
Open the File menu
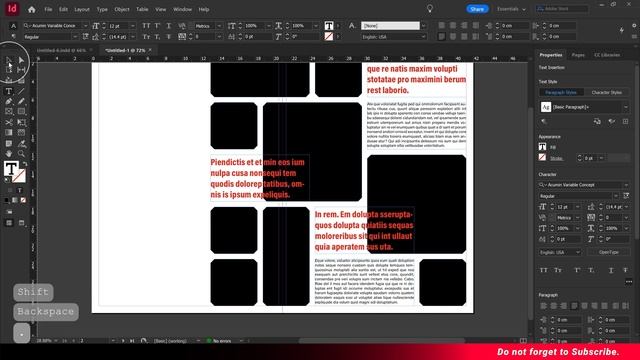coord(48,9)
